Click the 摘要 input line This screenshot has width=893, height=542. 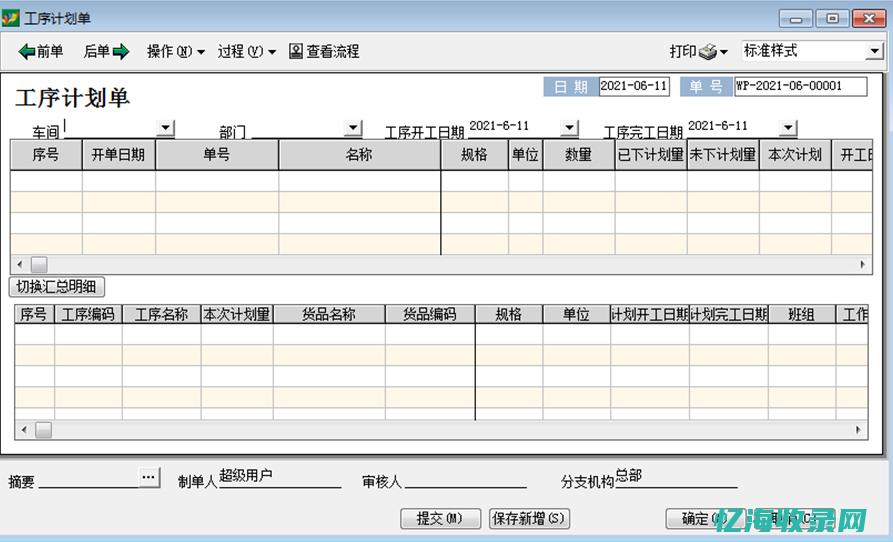[x=88, y=479]
